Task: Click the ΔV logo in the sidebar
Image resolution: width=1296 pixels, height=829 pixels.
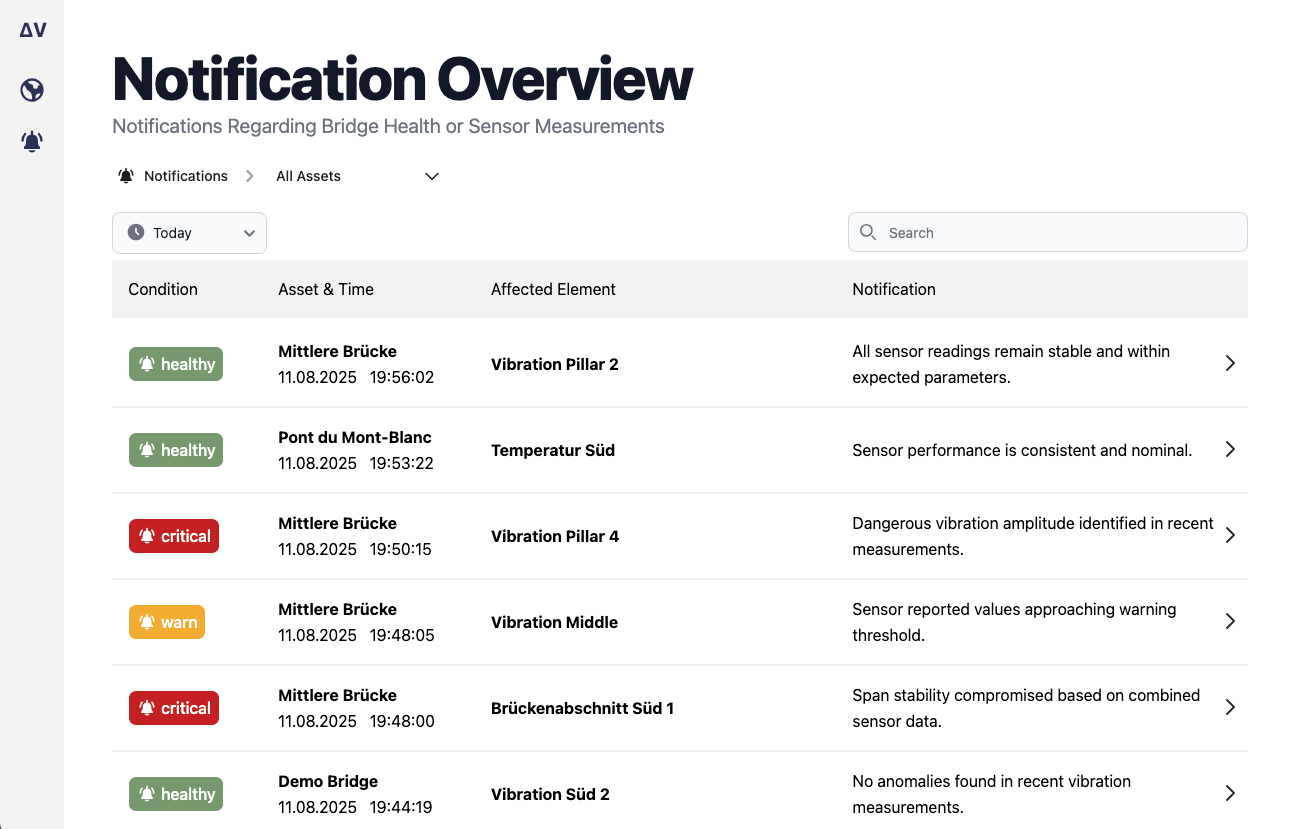Action: click(x=33, y=30)
